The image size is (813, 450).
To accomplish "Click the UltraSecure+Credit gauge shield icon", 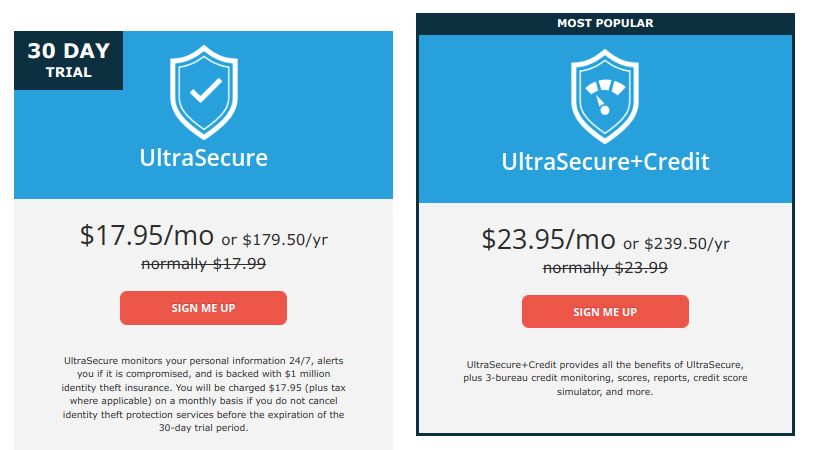I will tap(605, 96).
